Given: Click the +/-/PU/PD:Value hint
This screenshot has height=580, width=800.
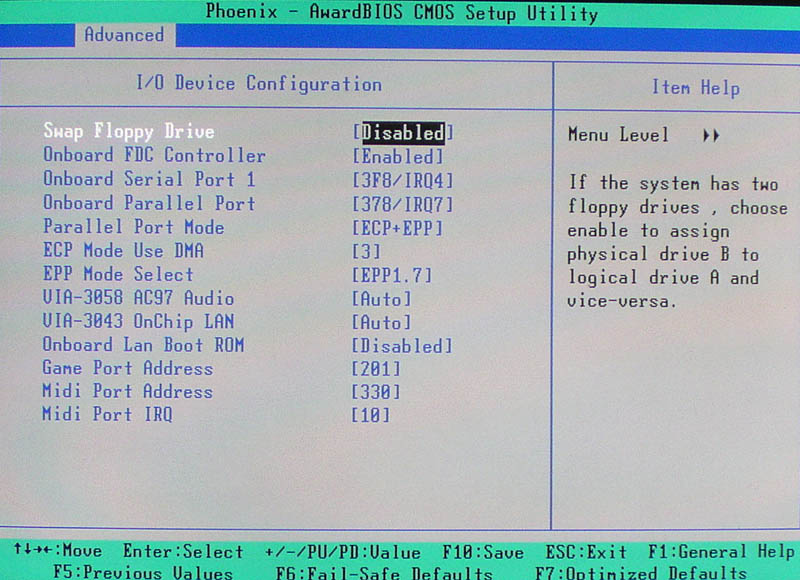Looking at the screenshot, I should click(343, 552).
